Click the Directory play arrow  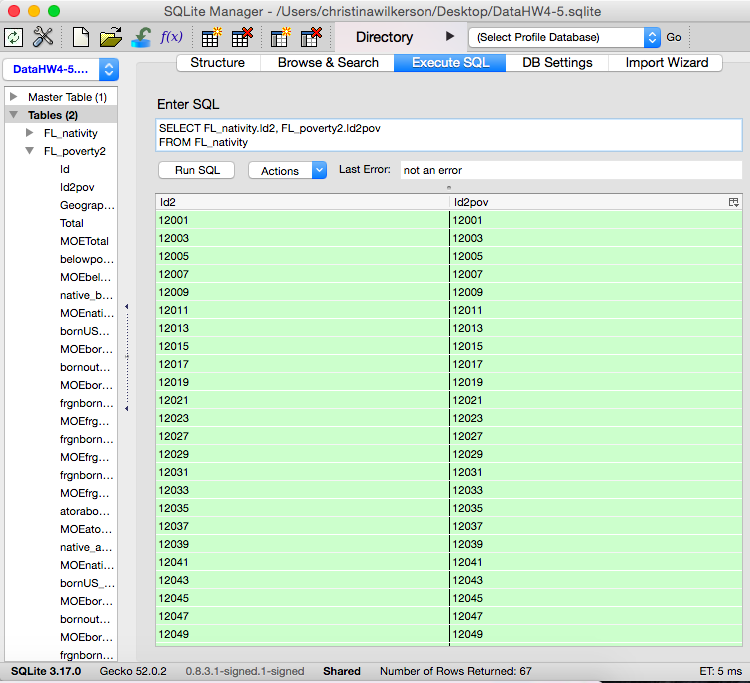[x=450, y=36]
